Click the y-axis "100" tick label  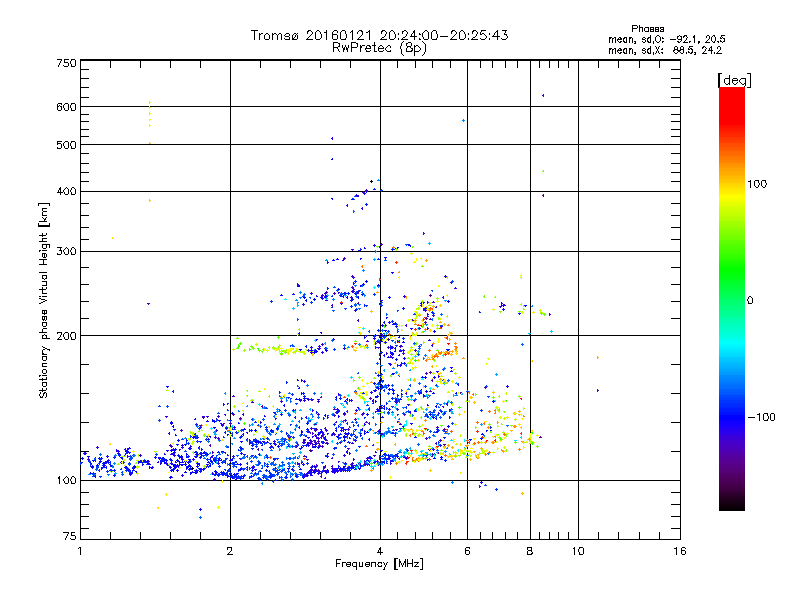[x=66, y=480]
